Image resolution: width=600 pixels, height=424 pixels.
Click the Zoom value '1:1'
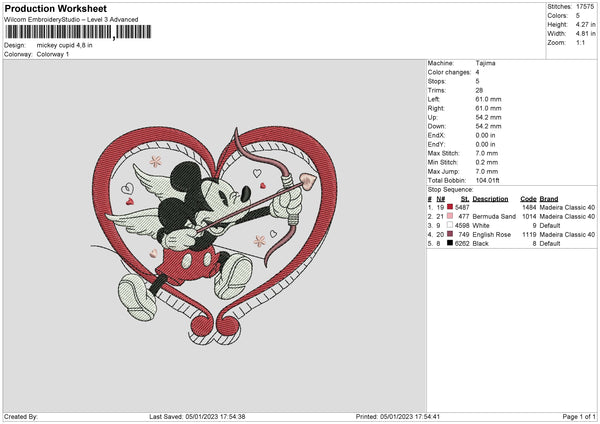(x=580, y=42)
